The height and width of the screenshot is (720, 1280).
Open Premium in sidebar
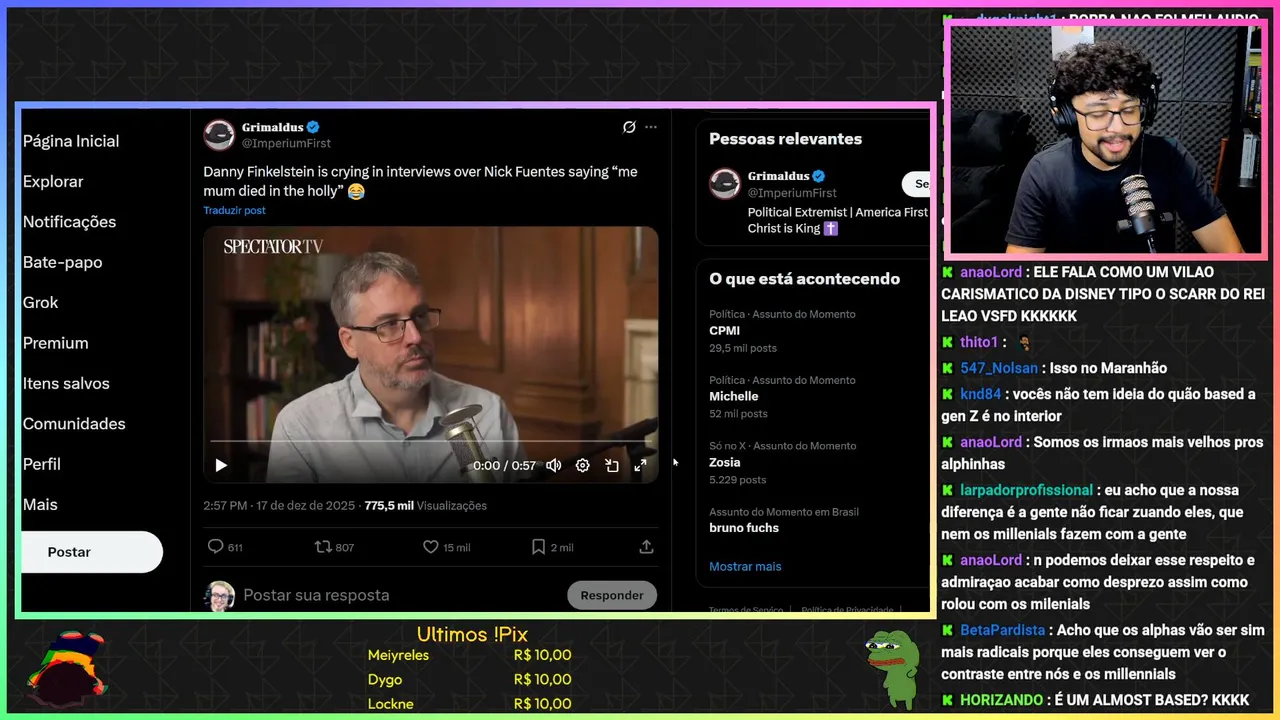point(56,343)
